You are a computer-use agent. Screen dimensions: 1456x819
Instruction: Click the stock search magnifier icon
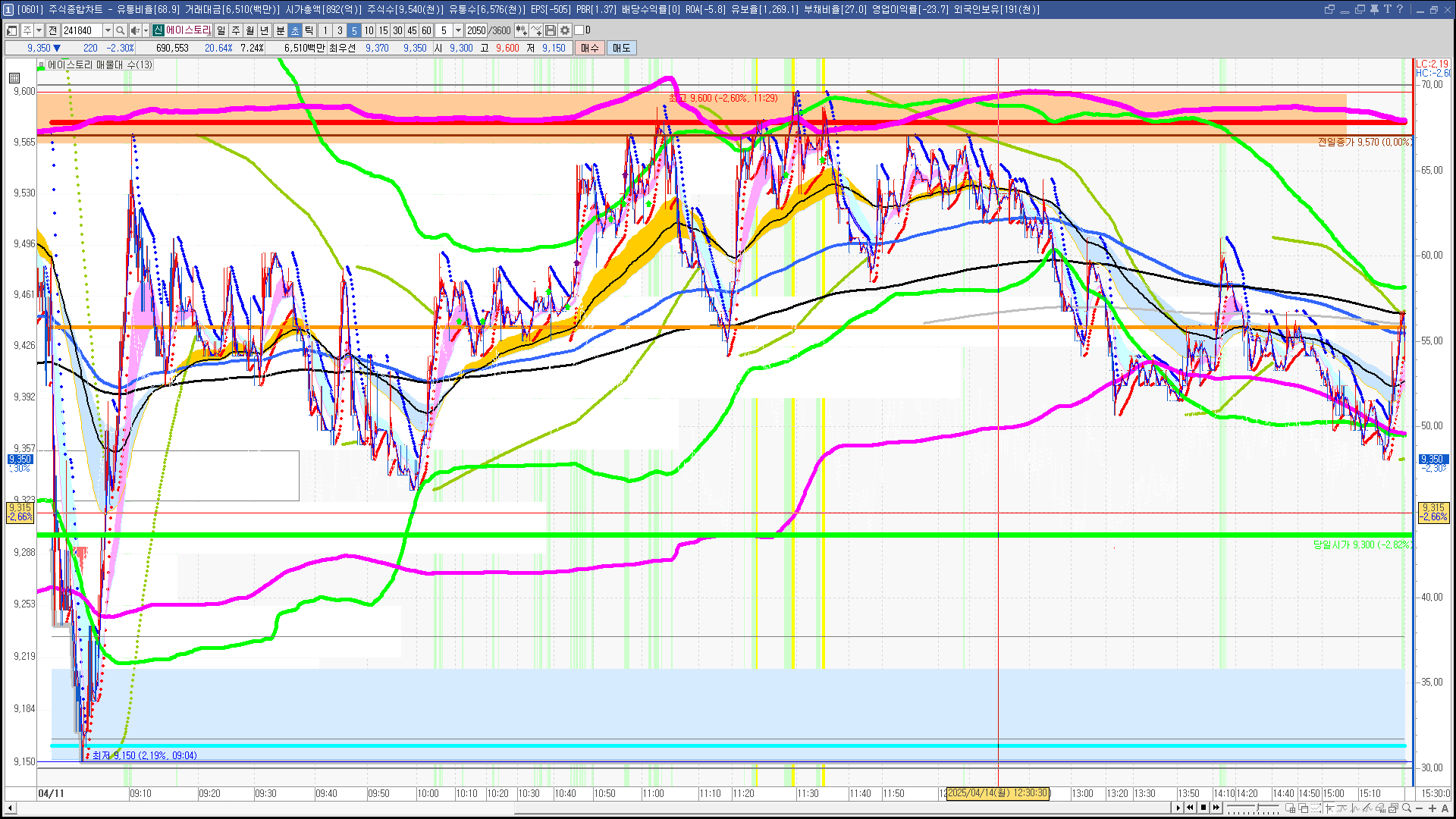click(x=120, y=30)
